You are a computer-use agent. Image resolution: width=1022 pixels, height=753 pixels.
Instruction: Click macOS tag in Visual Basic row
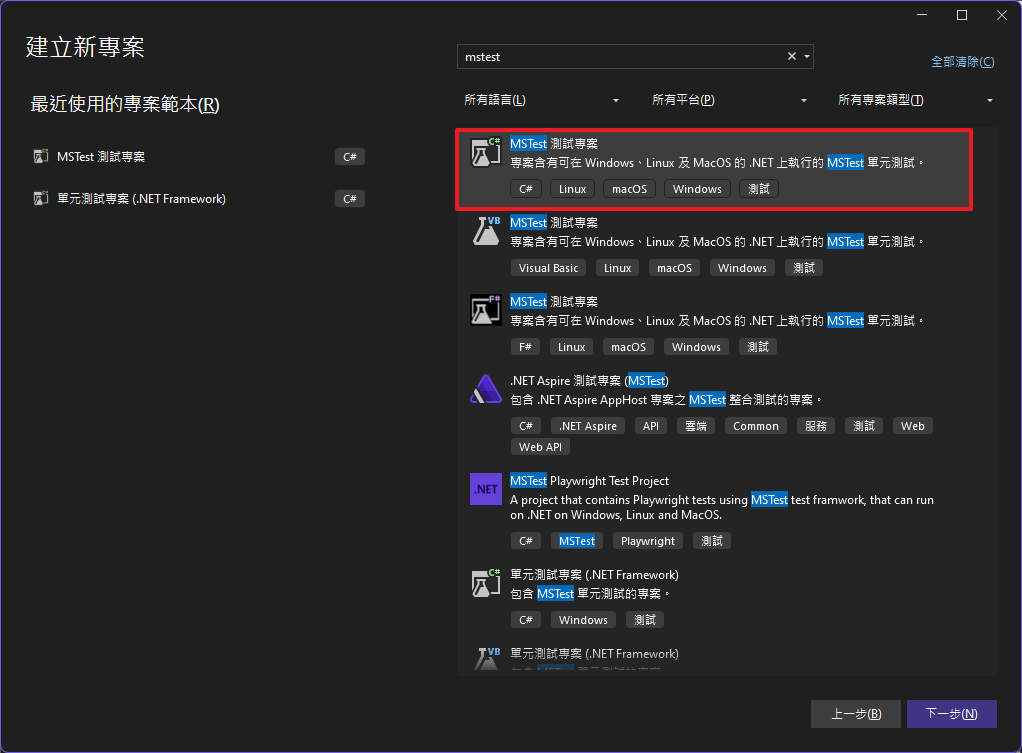coord(675,268)
